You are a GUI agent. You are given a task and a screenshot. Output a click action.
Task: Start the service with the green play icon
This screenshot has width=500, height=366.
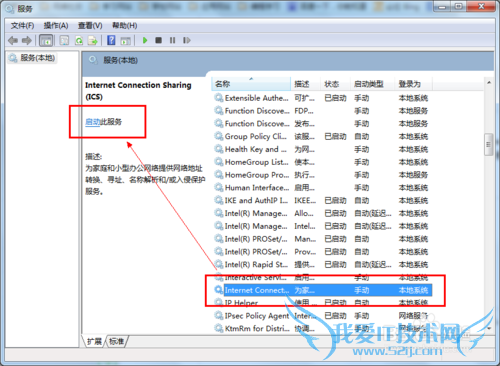tap(145, 40)
